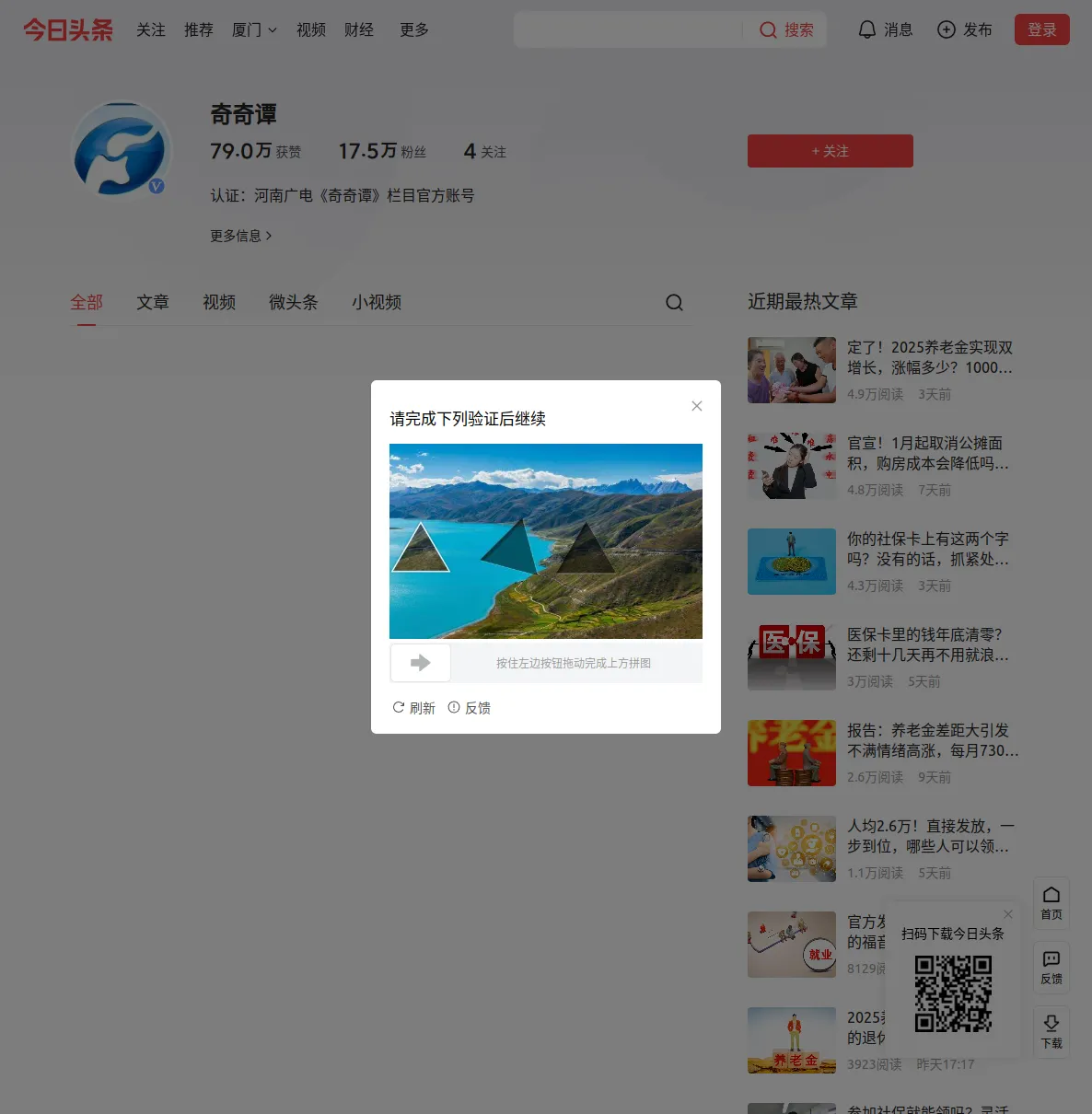Viewport: 1092px width, 1114px height.
Task: Click thumbnail of 取消公摊面积 article
Action: (x=792, y=466)
